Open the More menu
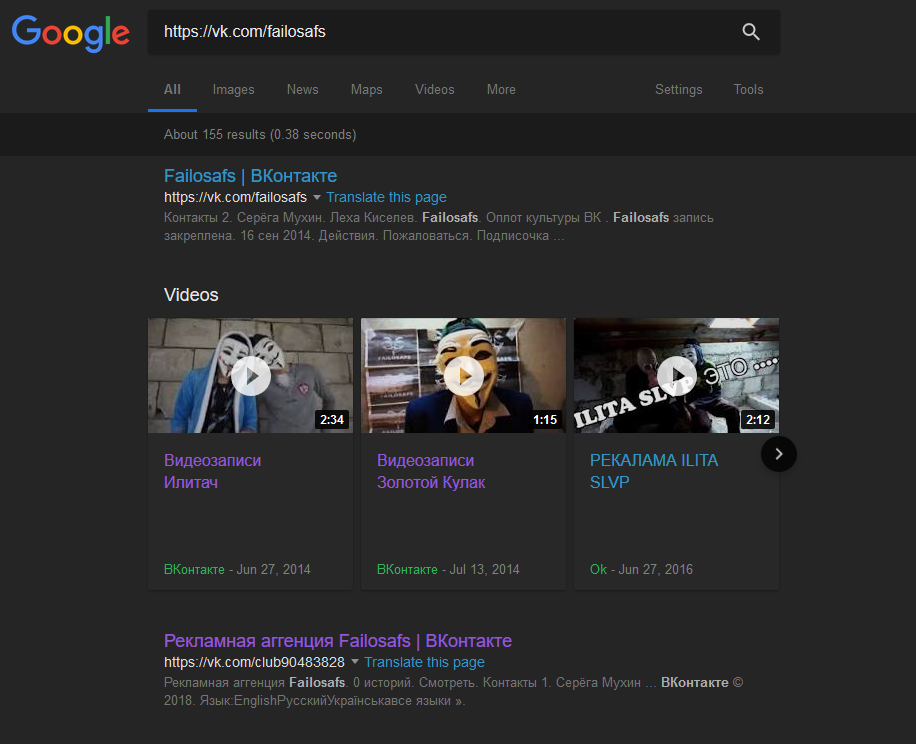This screenshot has width=916, height=744. pyautogui.click(x=501, y=89)
